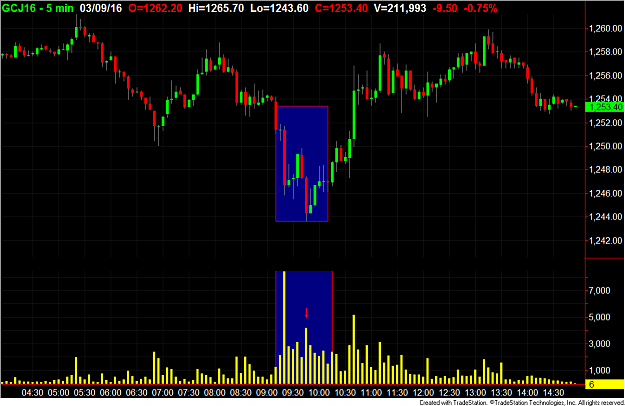Click the 05:00 time axis label
Screen dimensions: 625x406
[59, 393]
